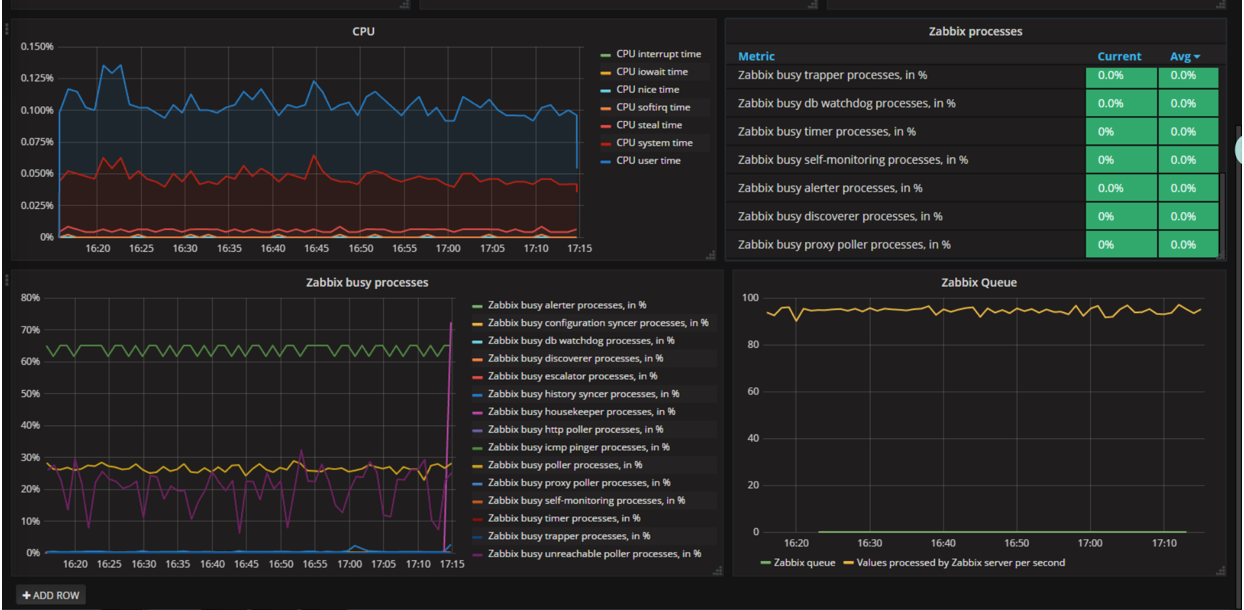Click the plus icon in Add Row
1244x610 pixels.
tap(27, 596)
